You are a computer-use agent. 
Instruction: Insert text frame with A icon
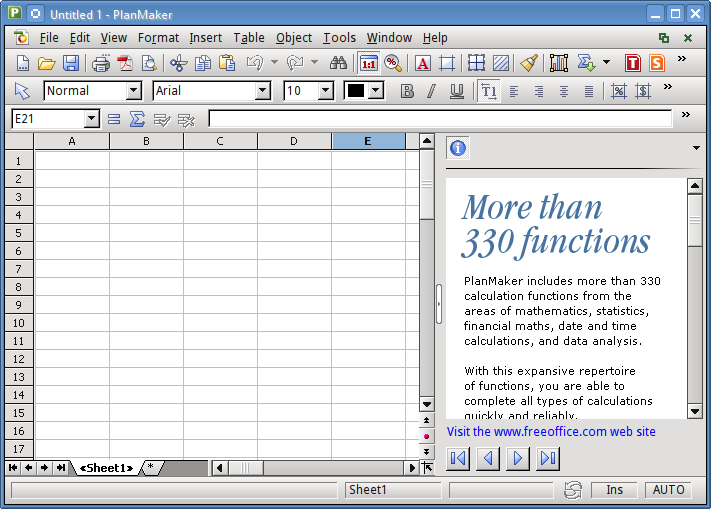click(423, 63)
